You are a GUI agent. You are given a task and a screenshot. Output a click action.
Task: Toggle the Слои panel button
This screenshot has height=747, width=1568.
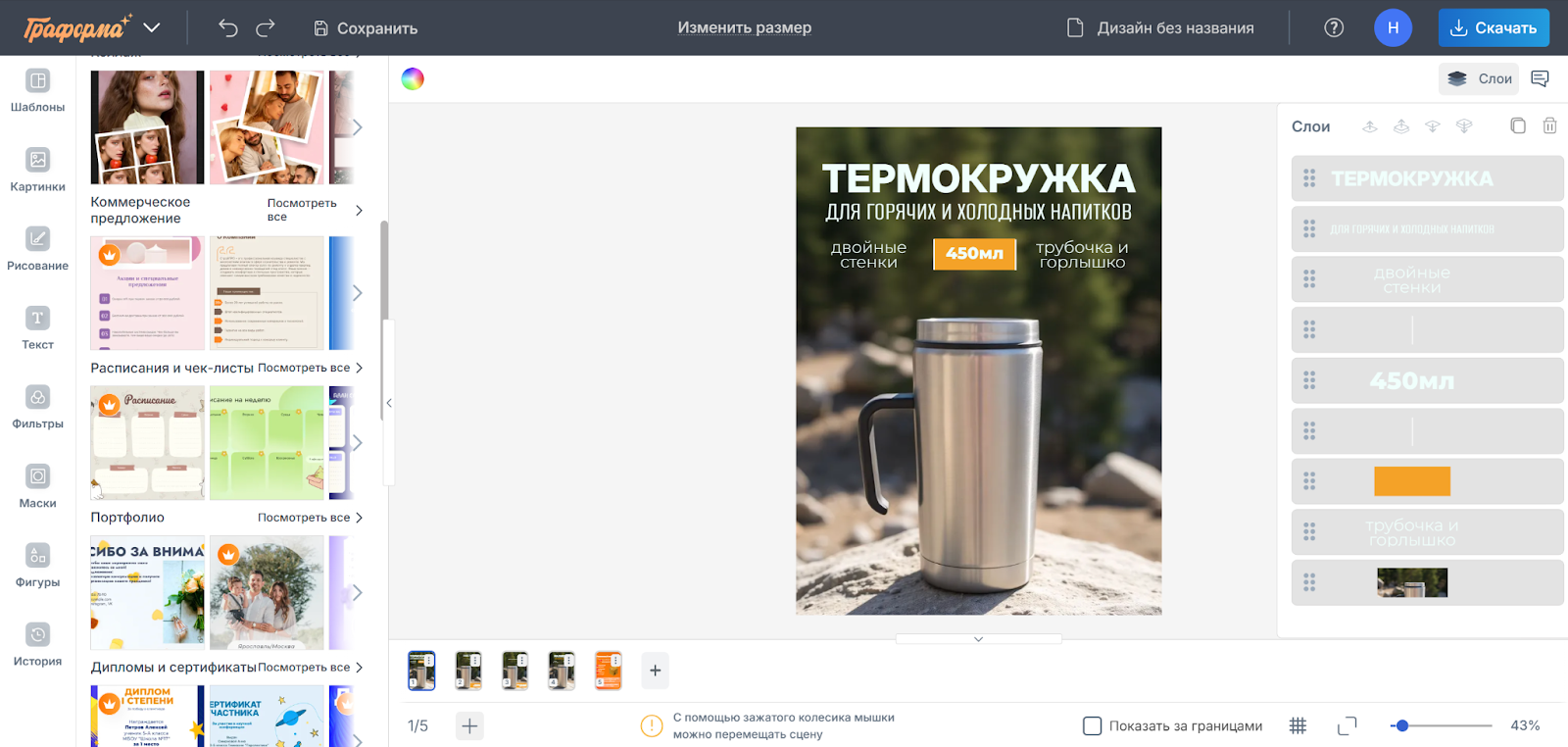click(1479, 79)
